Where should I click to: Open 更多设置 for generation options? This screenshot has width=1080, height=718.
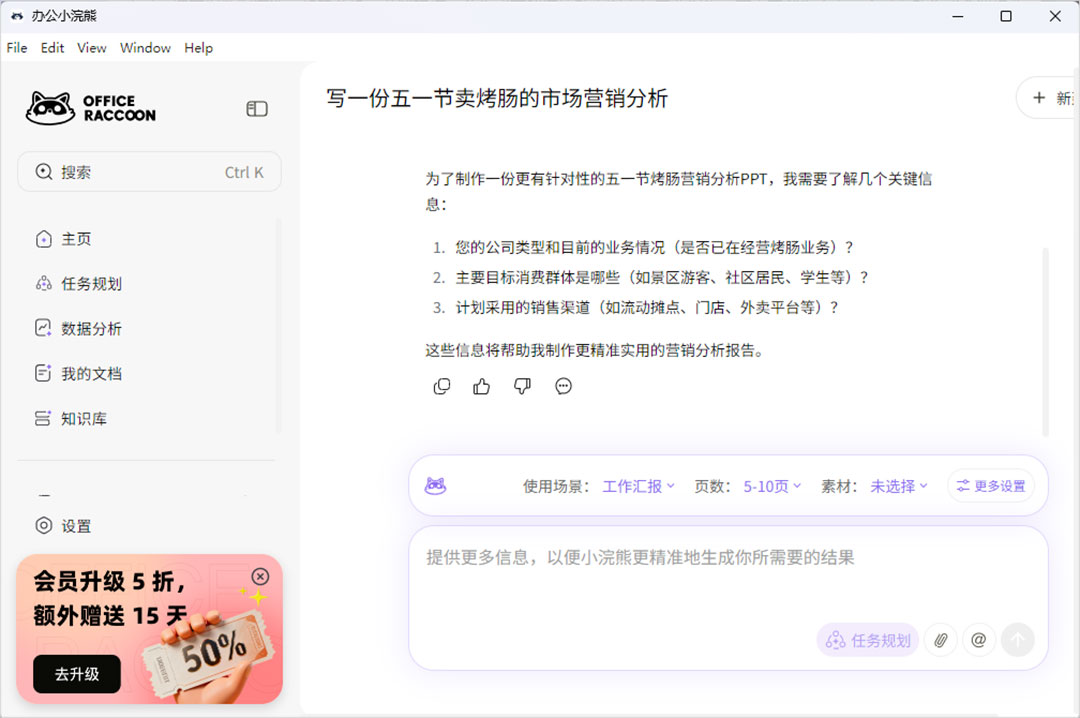(x=991, y=486)
